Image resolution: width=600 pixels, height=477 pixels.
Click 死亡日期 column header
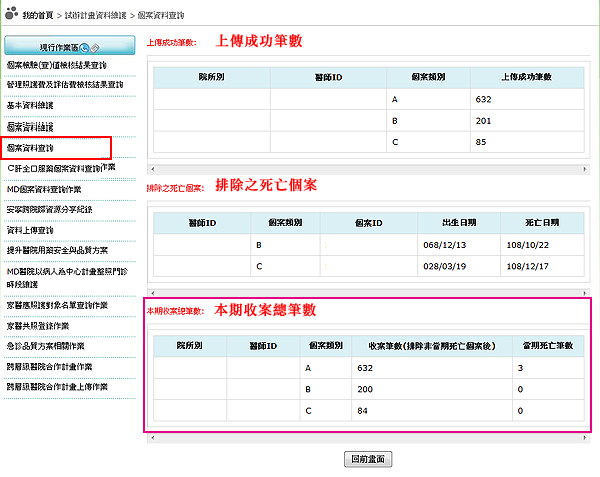540,221
